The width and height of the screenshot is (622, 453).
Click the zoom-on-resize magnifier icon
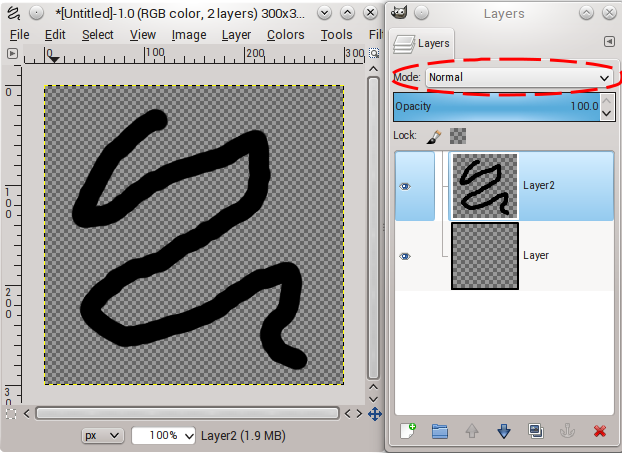pos(374,53)
